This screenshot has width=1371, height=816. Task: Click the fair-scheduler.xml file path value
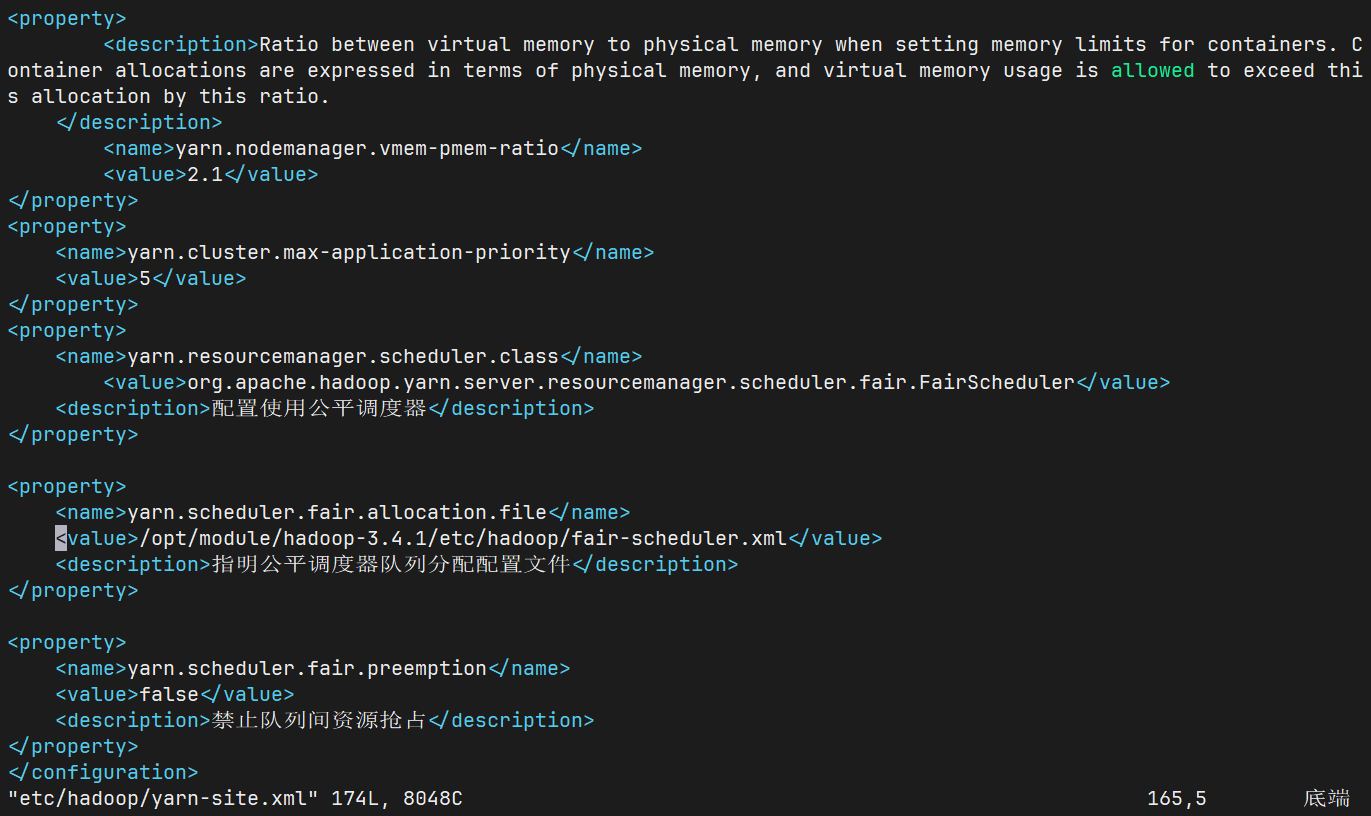point(463,538)
